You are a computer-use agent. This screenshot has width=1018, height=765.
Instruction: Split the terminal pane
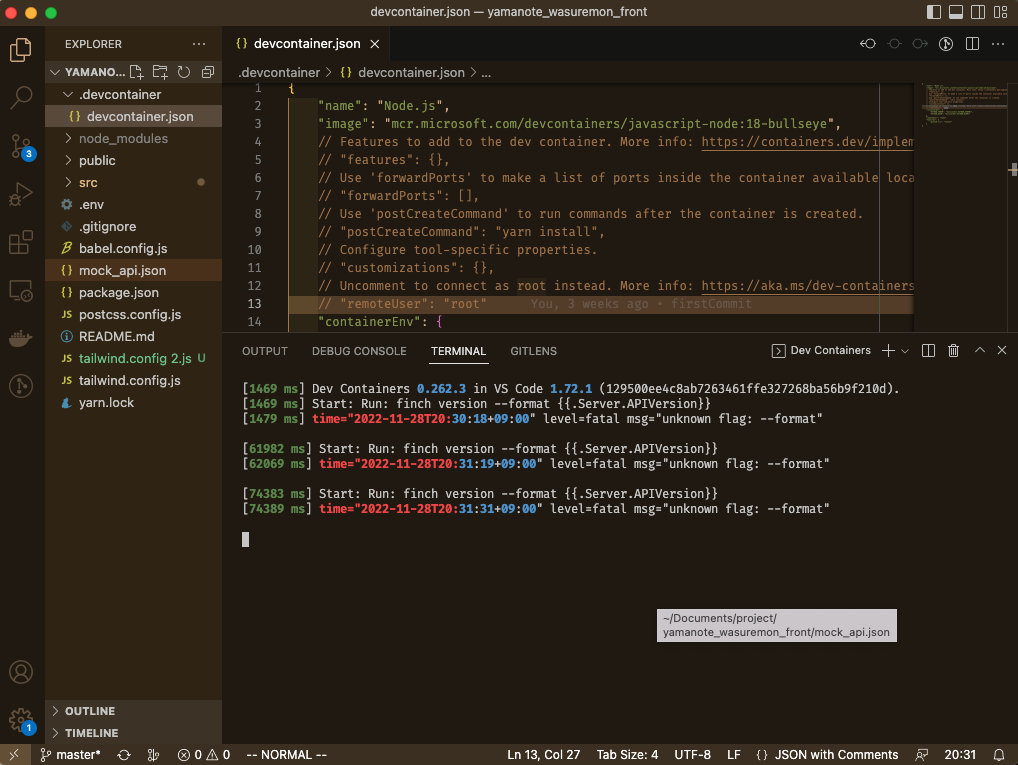point(928,351)
